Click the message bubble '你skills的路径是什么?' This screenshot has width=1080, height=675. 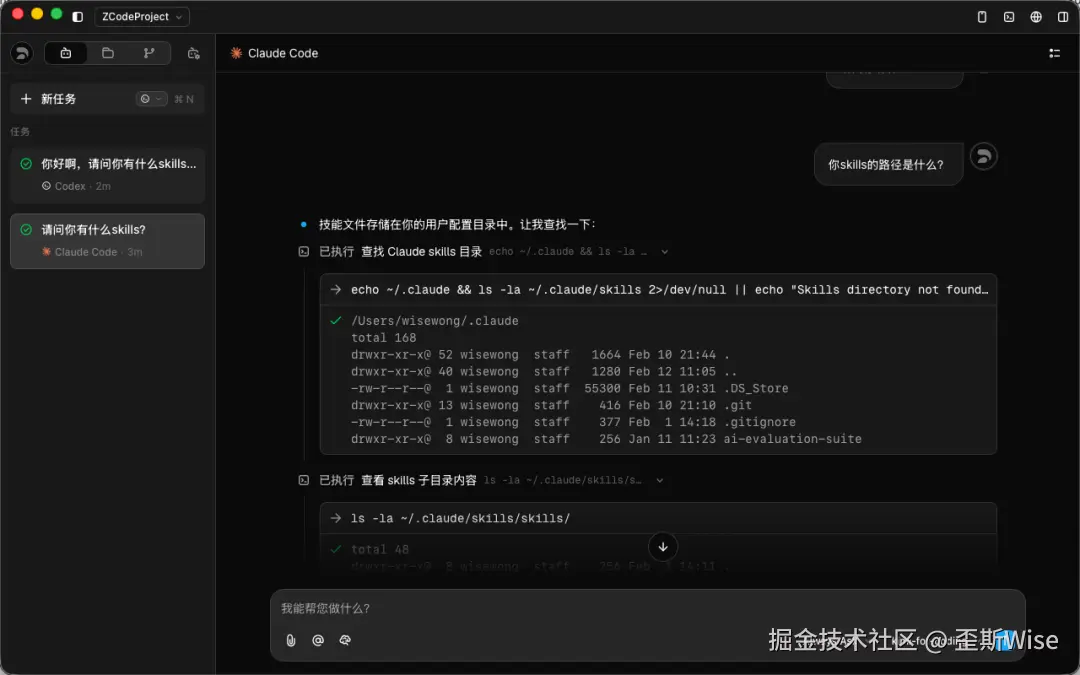click(x=888, y=164)
